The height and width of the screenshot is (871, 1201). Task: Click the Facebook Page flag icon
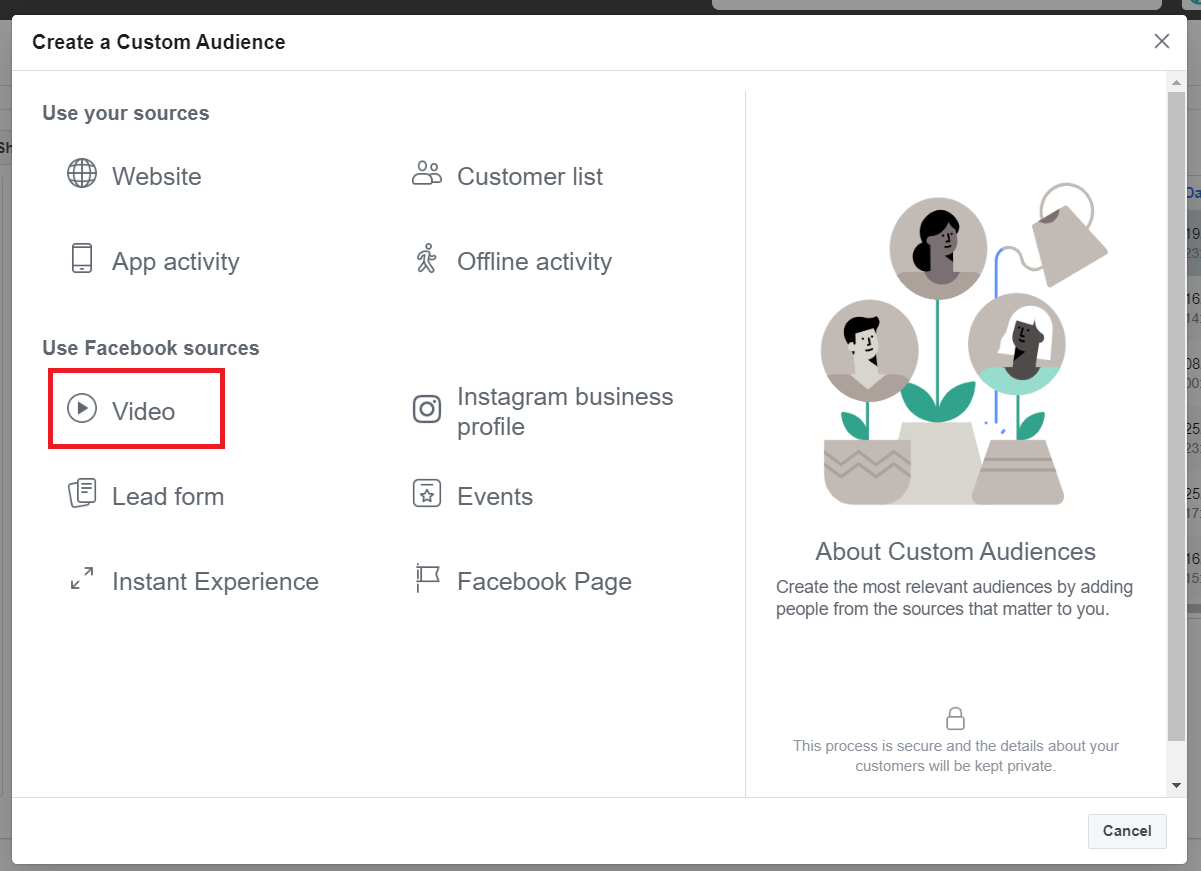(x=427, y=578)
